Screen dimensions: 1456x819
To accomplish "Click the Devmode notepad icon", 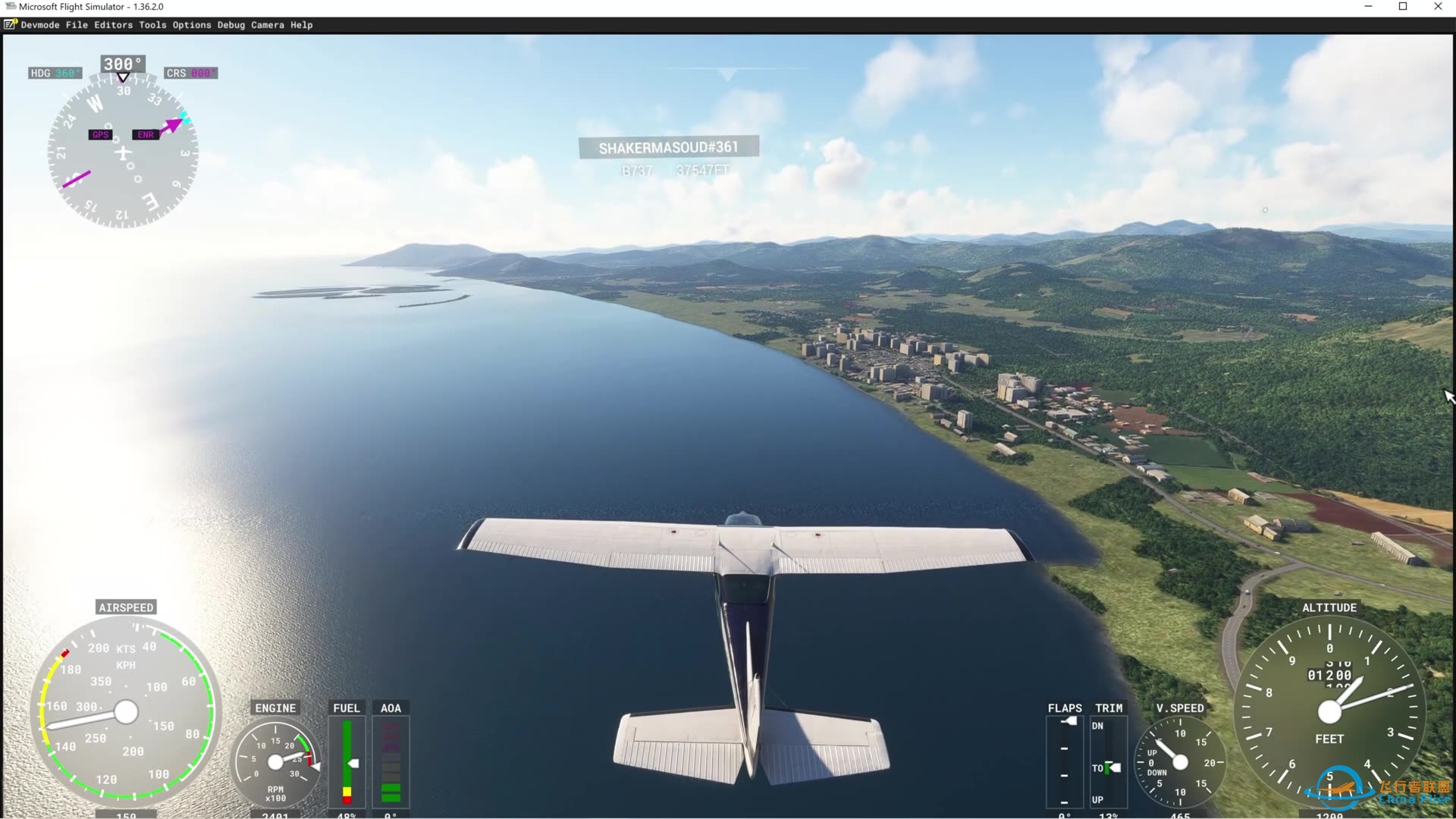I will [10, 25].
